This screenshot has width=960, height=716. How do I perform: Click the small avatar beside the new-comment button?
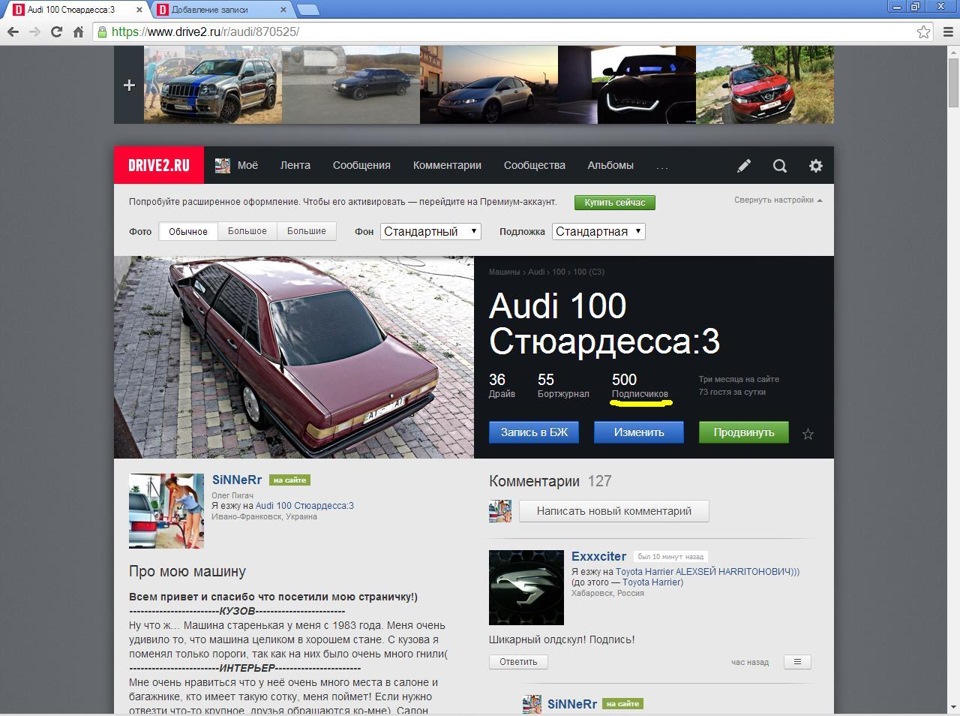point(500,511)
